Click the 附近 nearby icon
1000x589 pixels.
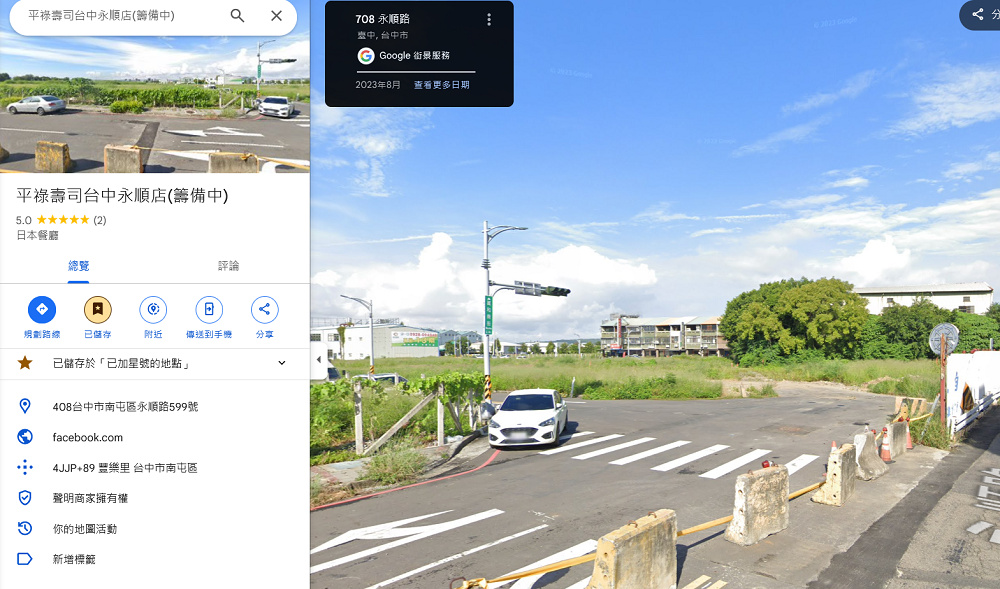[x=153, y=310]
